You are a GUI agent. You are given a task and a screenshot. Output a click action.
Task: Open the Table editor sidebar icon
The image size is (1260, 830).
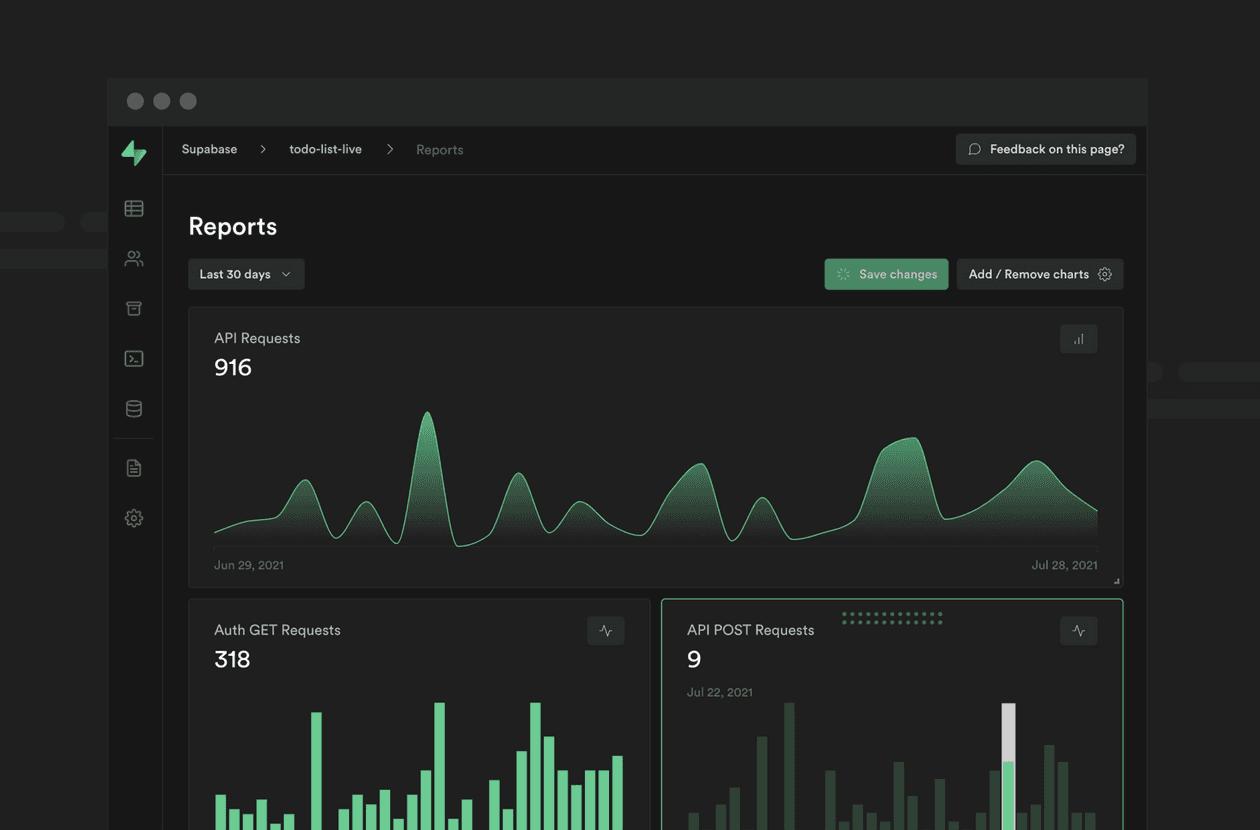pyautogui.click(x=134, y=208)
